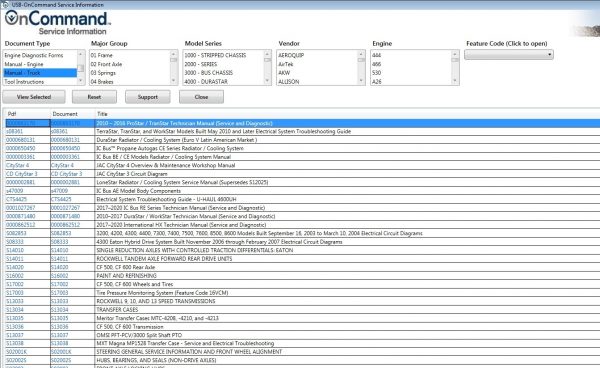Select 'CF 500, CF 600 Wheels and Tires' row
This screenshot has width=600, height=368.
[x=303, y=284]
